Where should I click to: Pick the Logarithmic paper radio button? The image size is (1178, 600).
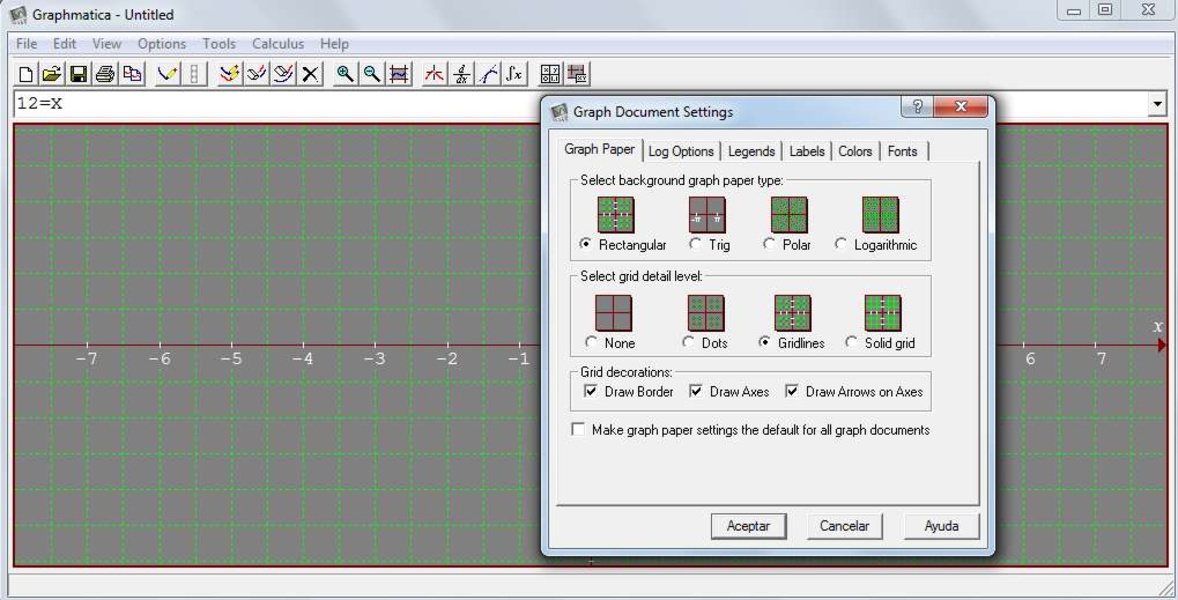(x=841, y=244)
